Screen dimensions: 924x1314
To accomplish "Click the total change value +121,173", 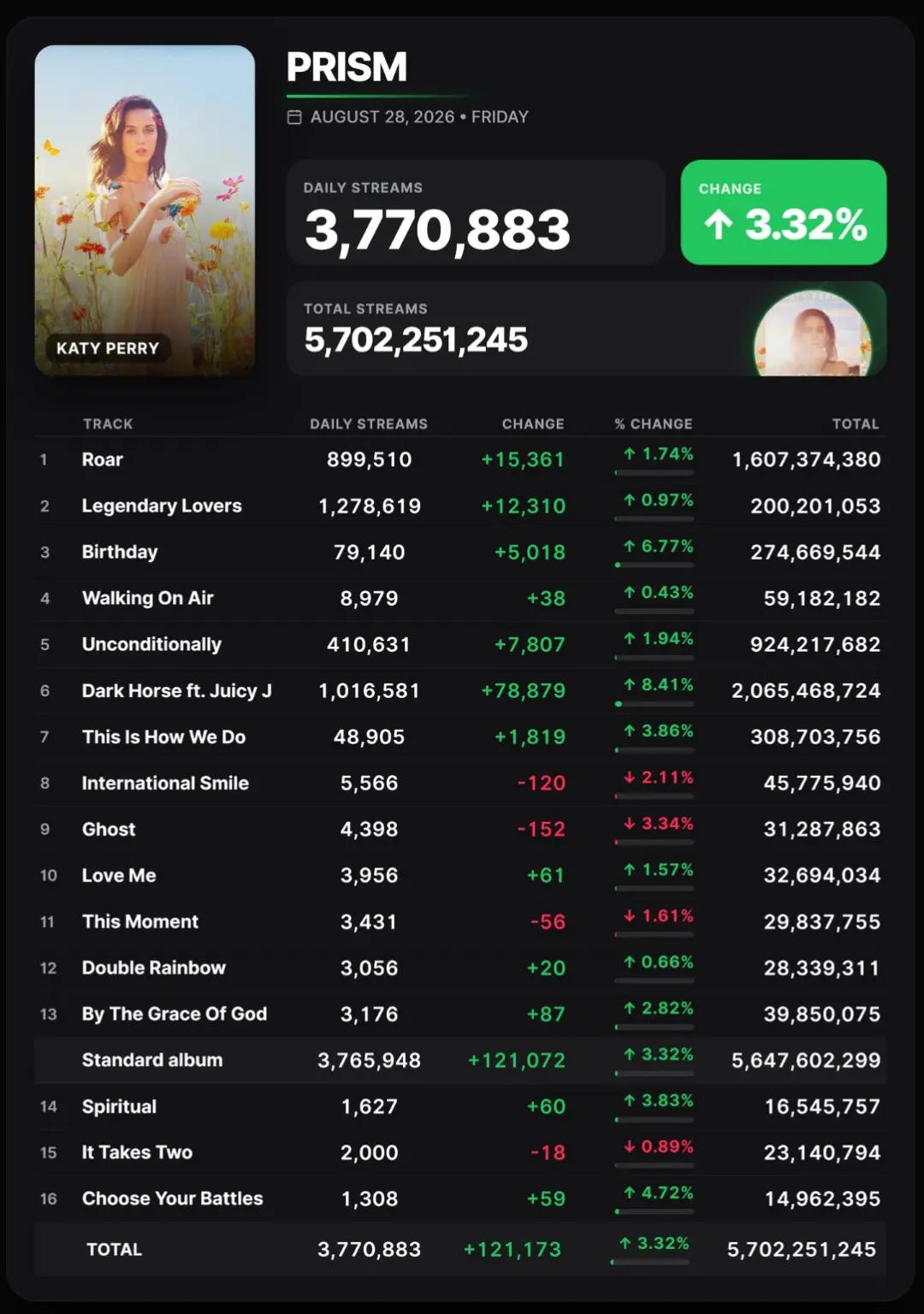I will pyautogui.click(x=512, y=1249).
